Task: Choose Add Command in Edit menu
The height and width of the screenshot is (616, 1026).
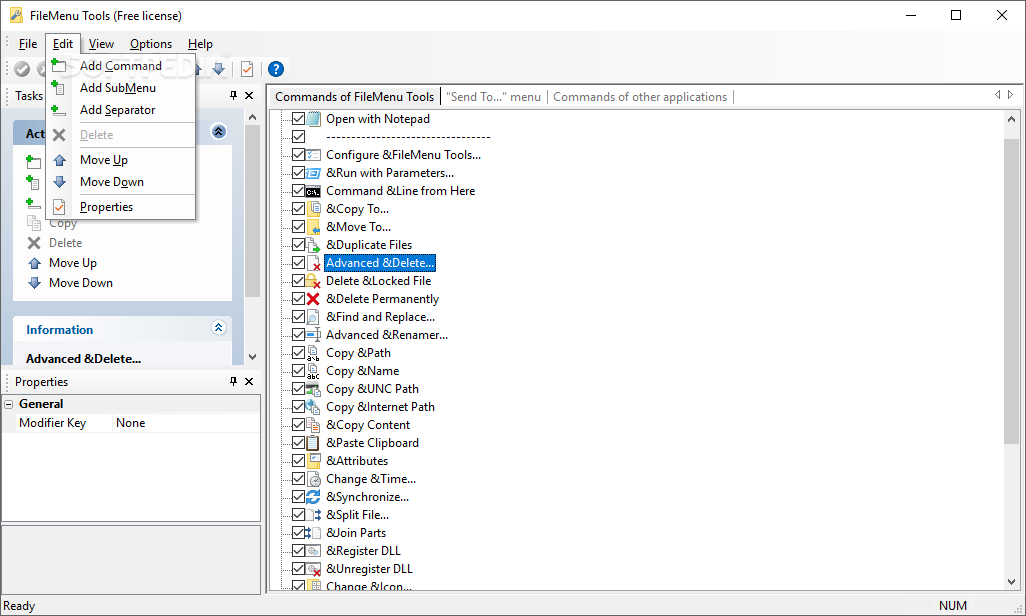Action: click(120, 65)
